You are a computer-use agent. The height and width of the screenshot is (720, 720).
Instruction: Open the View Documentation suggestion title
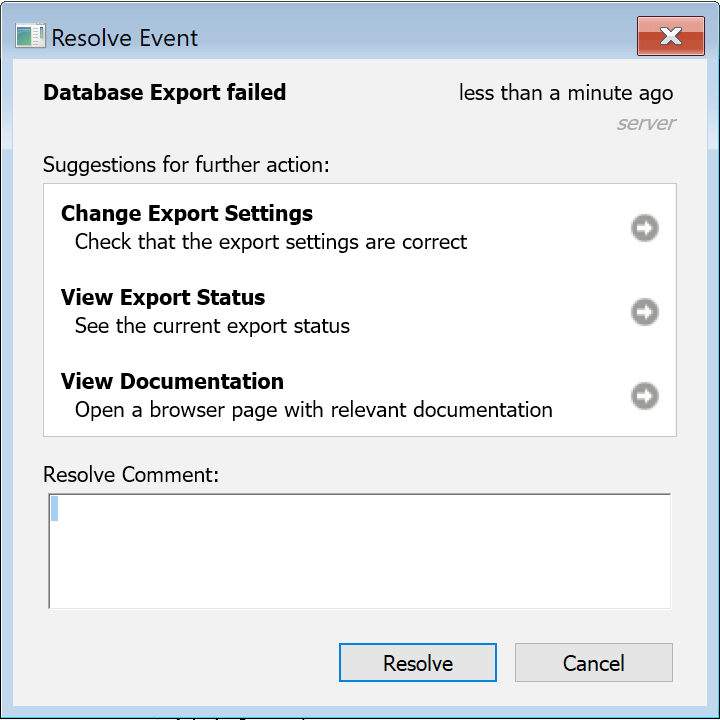coord(172,382)
